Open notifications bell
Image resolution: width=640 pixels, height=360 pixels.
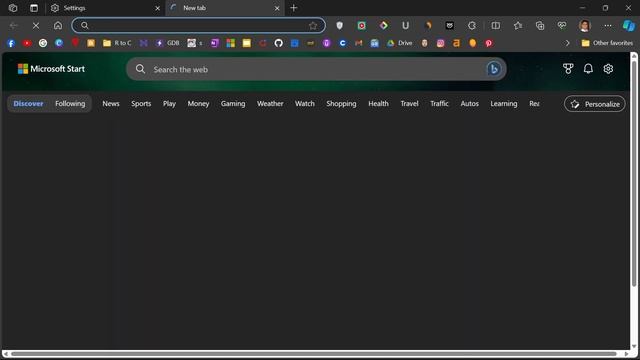588,69
